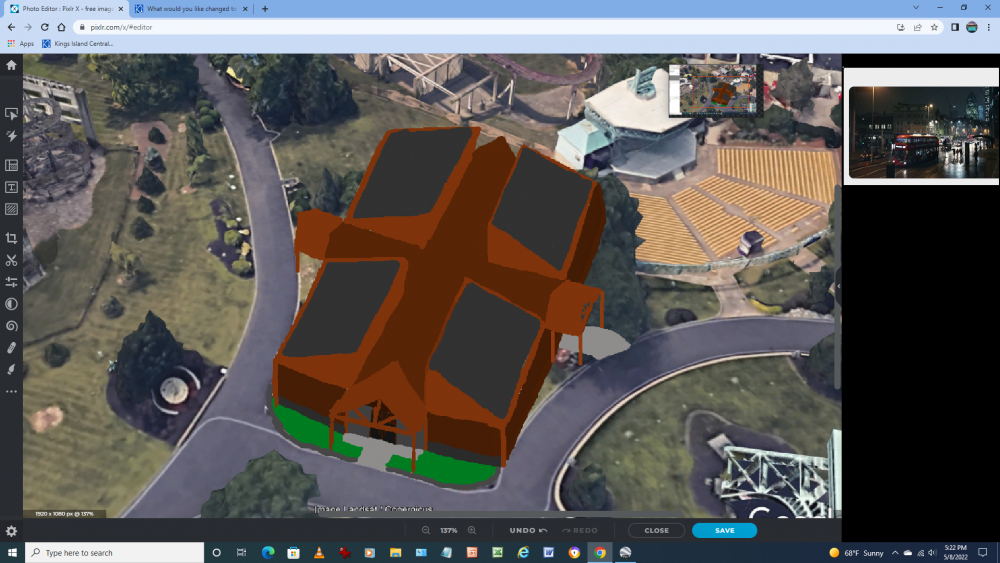Image resolution: width=1000 pixels, height=563 pixels.
Task: Zoom in with the plus magnifier
Action: click(472, 531)
